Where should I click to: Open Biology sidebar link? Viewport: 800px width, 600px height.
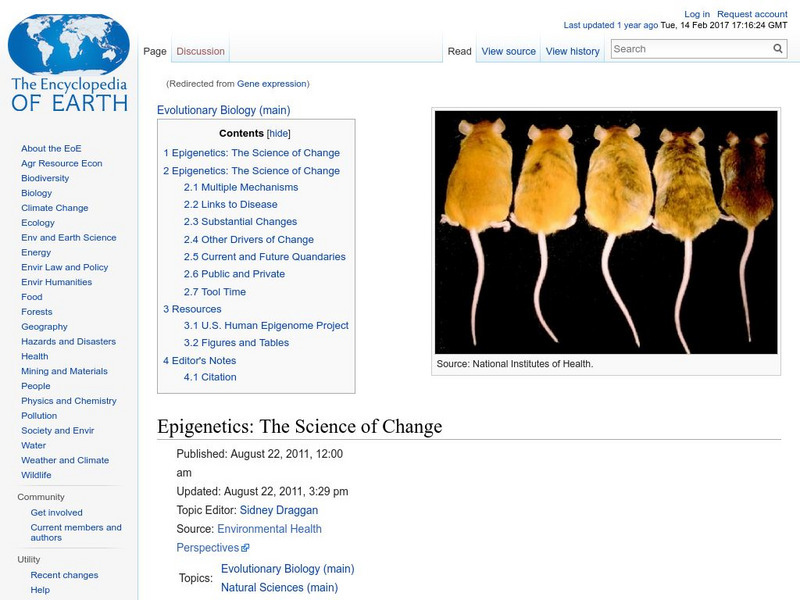pyautogui.click(x=37, y=193)
